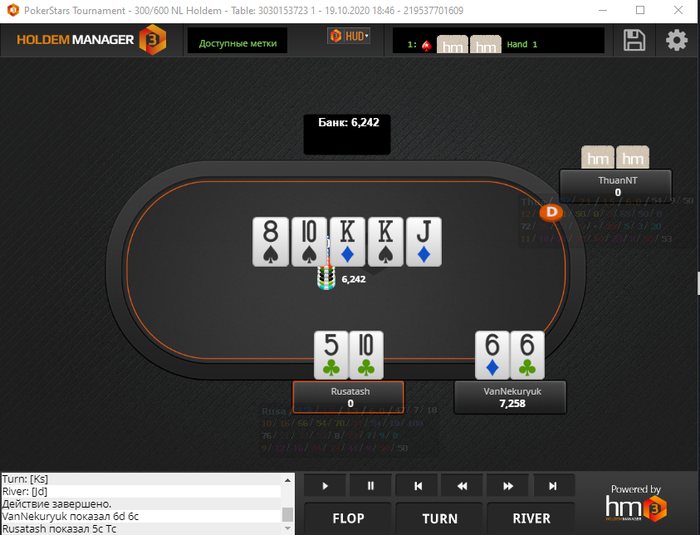700x535 pixels.
Task: Open replayer settings gear icon
Action: click(677, 40)
